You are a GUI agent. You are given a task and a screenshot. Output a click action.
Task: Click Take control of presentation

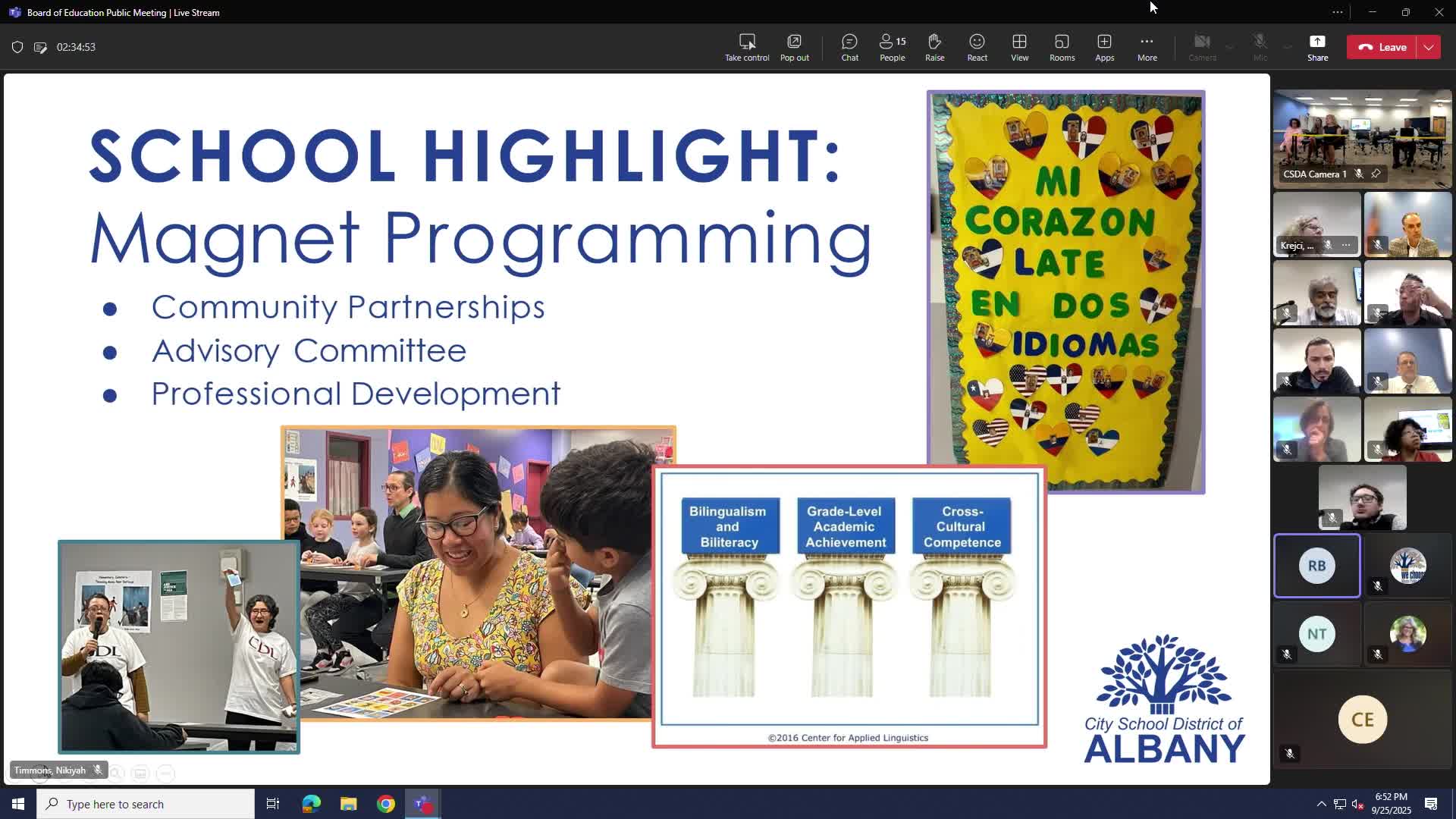(746, 47)
